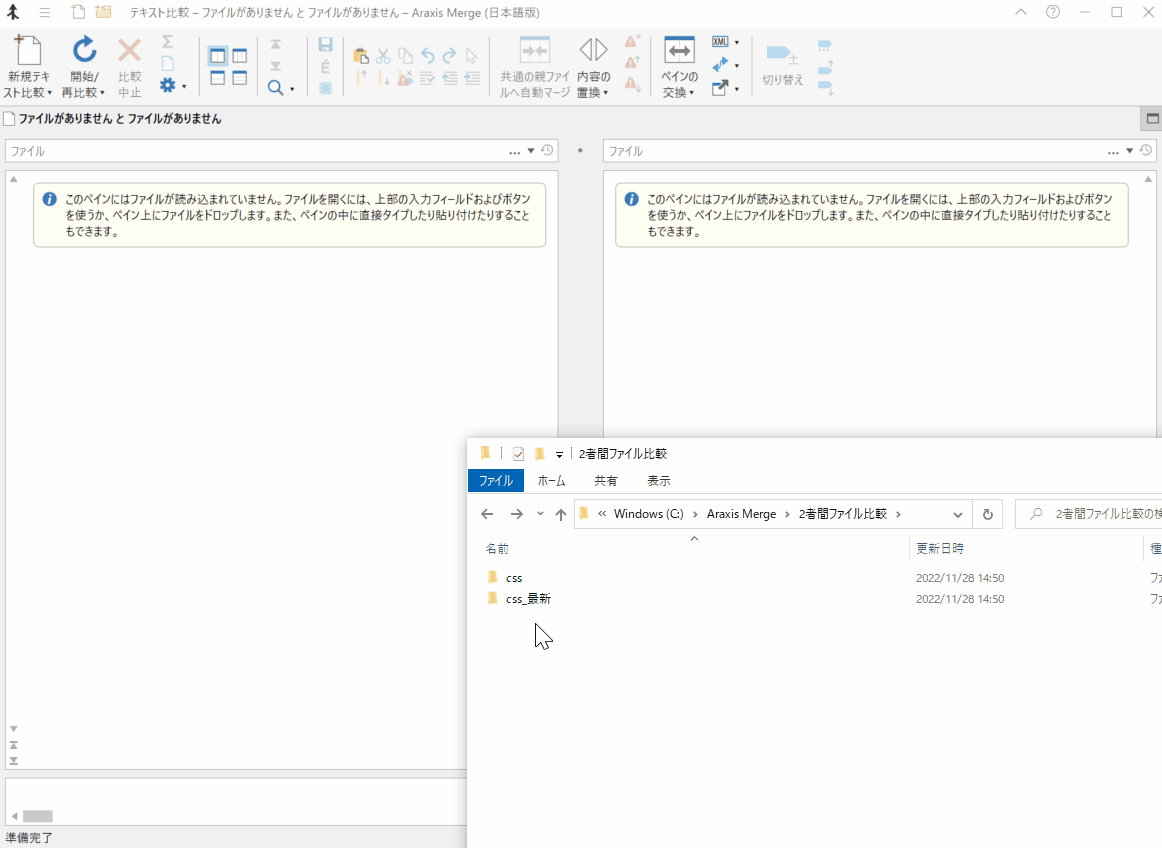Screen dimensions: 1162x848
Task: Click the left pane ファイル path field
Action: [x=250, y=151]
